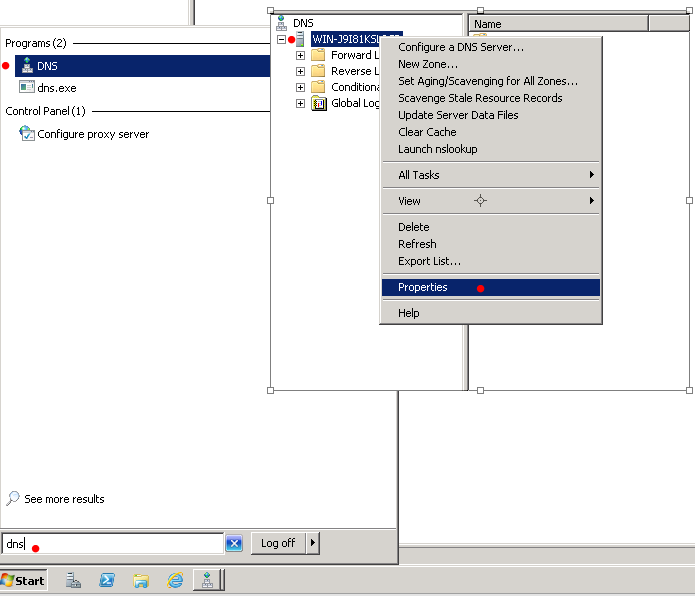The width and height of the screenshot is (695, 597).
Task: Choose Configure a DNS Server from menu
Action: click(491, 47)
